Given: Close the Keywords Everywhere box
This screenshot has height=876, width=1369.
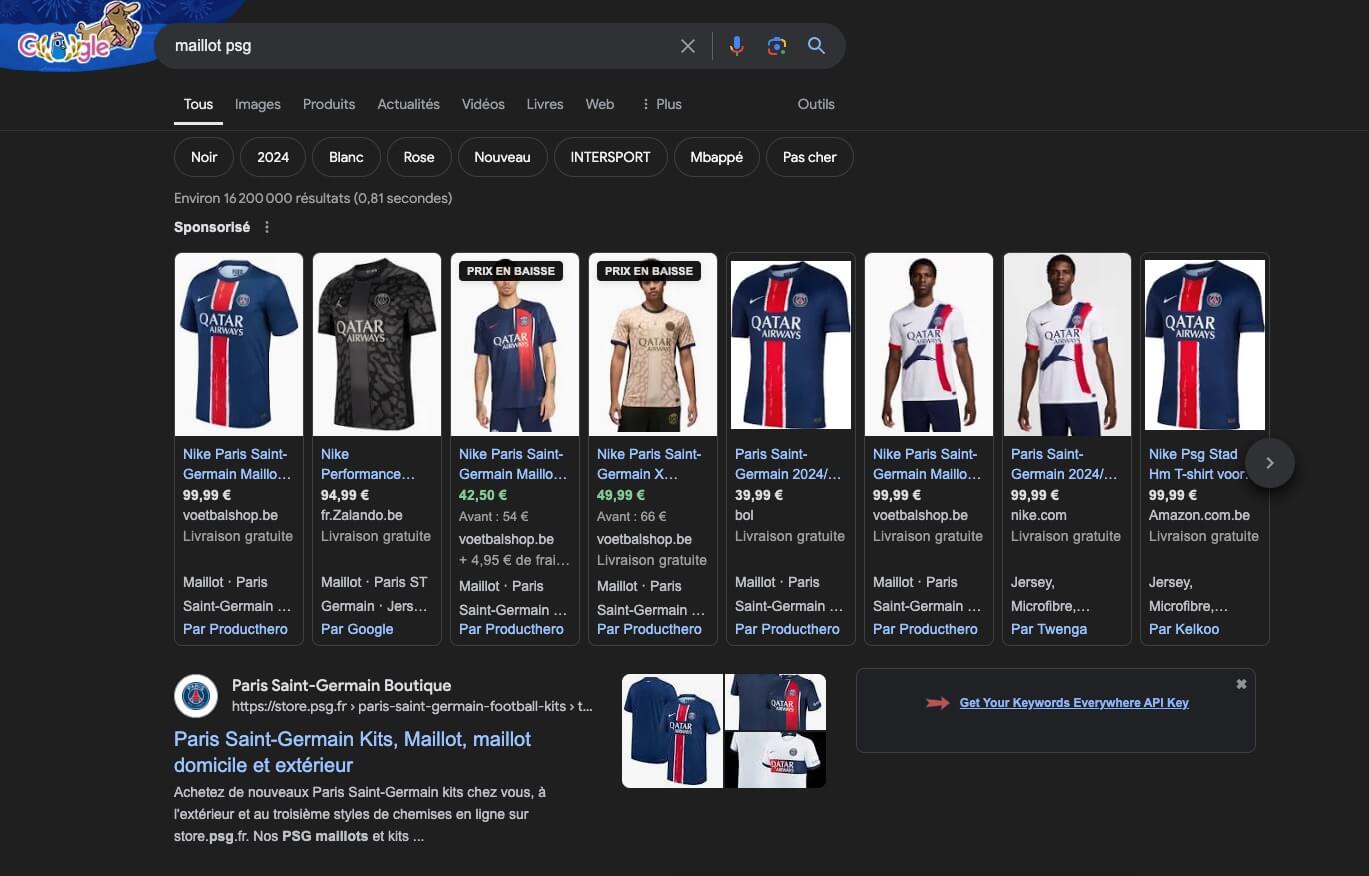Looking at the screenshot, I should [1241, 684].
